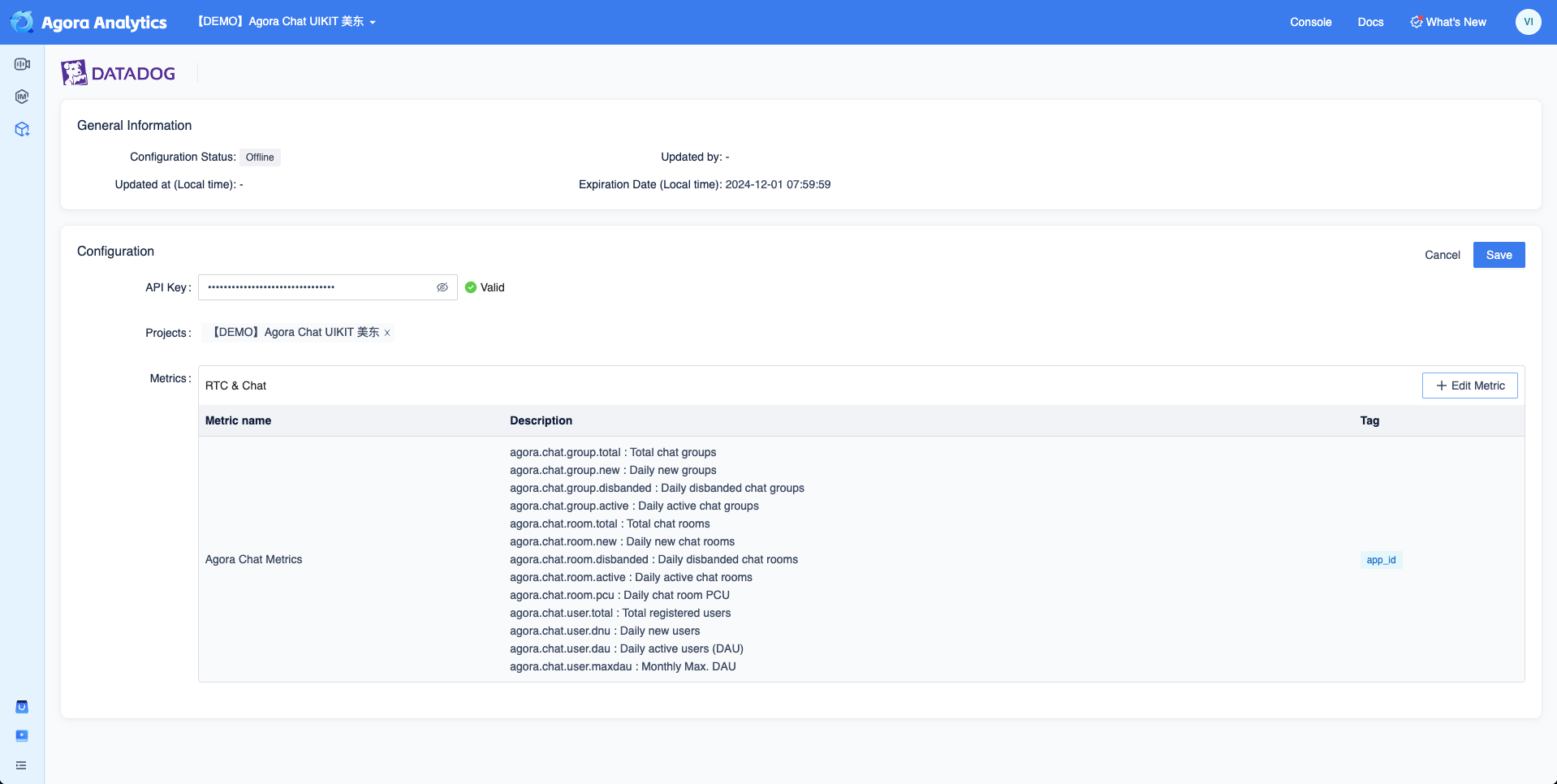Open the project selector dropdown in header
Viewport: 1557px width, 784px height.
(287, 22)
